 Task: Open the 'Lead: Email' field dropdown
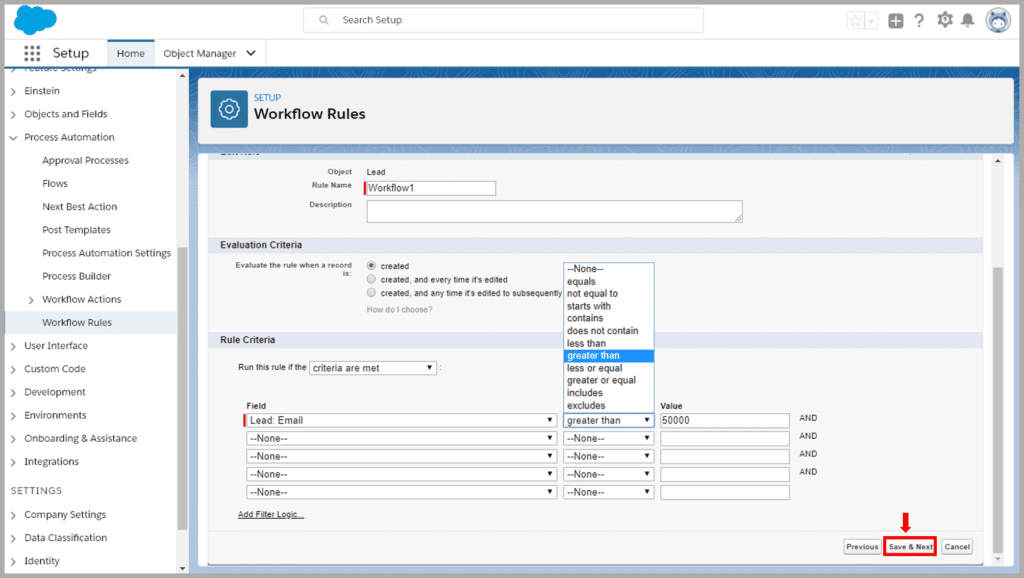pos(401,421)
